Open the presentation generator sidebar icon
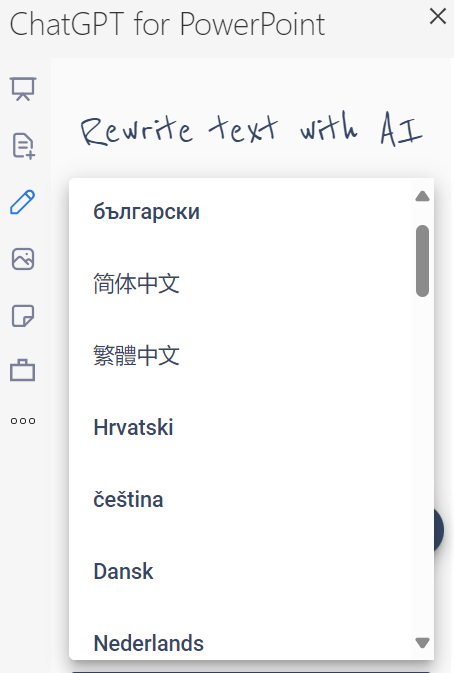The height and width of the screenshot is (673, 454). 23,89
